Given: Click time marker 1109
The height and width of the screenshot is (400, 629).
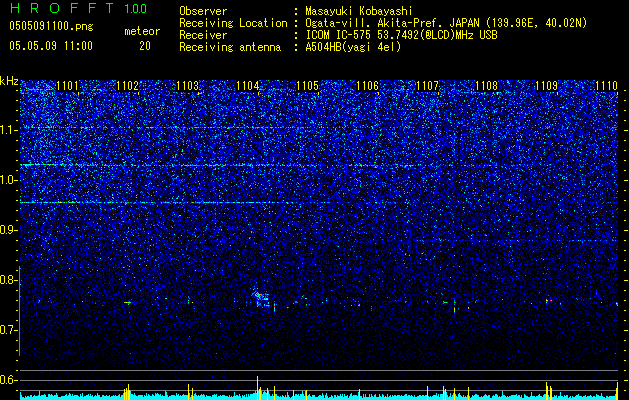Looking at the screenshot, I should click(x=547, y=86).
